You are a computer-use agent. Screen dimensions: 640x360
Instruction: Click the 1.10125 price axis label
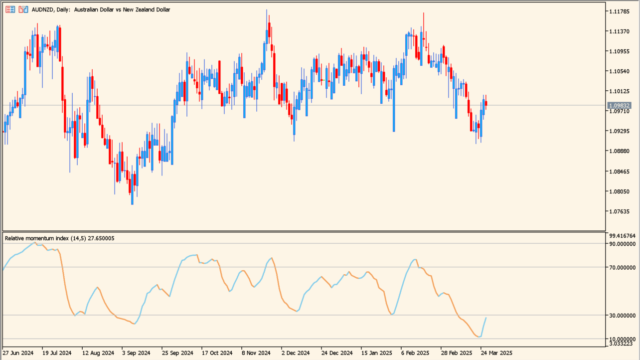pyautogui.click(x=619, y=91)
